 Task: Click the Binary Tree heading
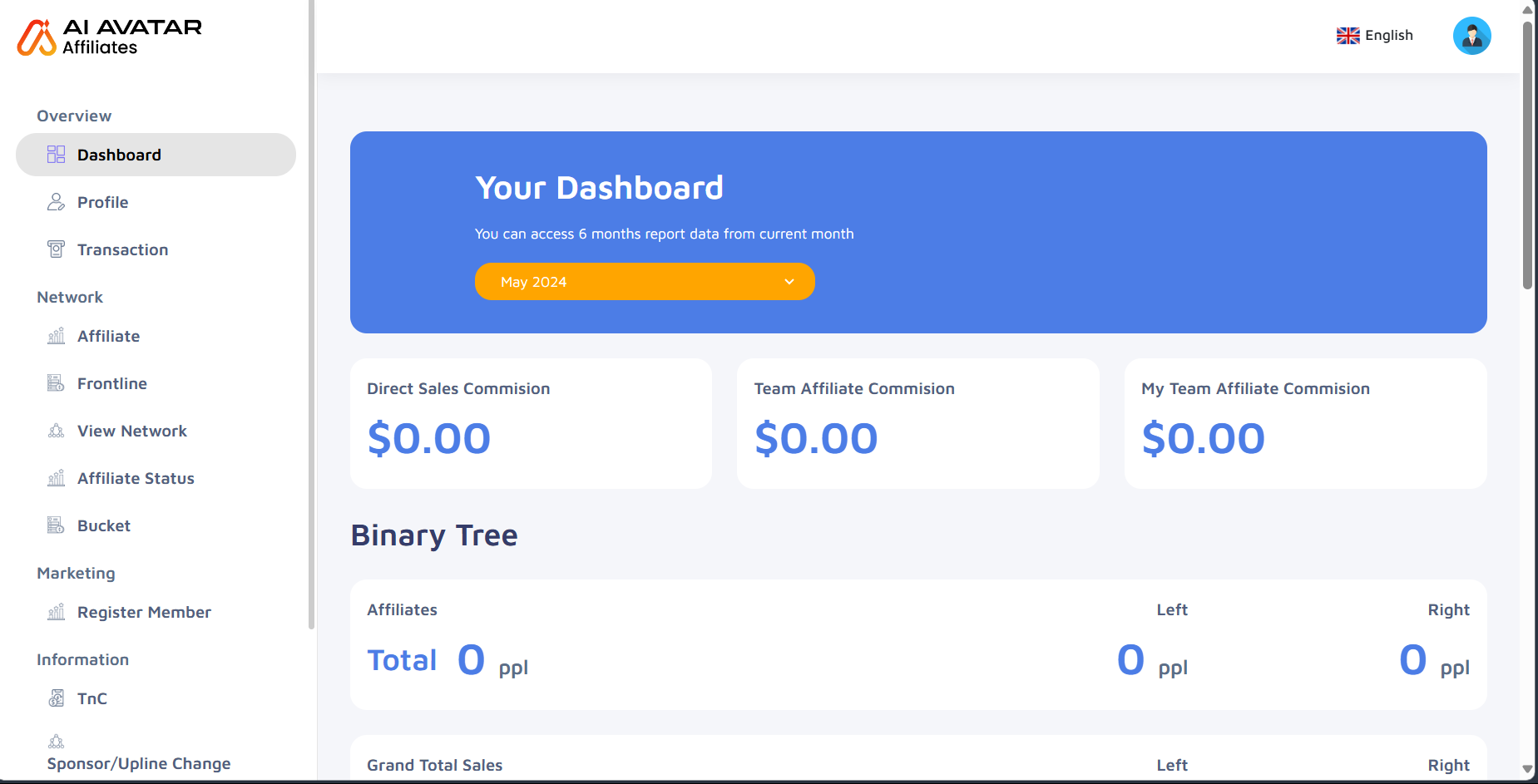point(434,535)
